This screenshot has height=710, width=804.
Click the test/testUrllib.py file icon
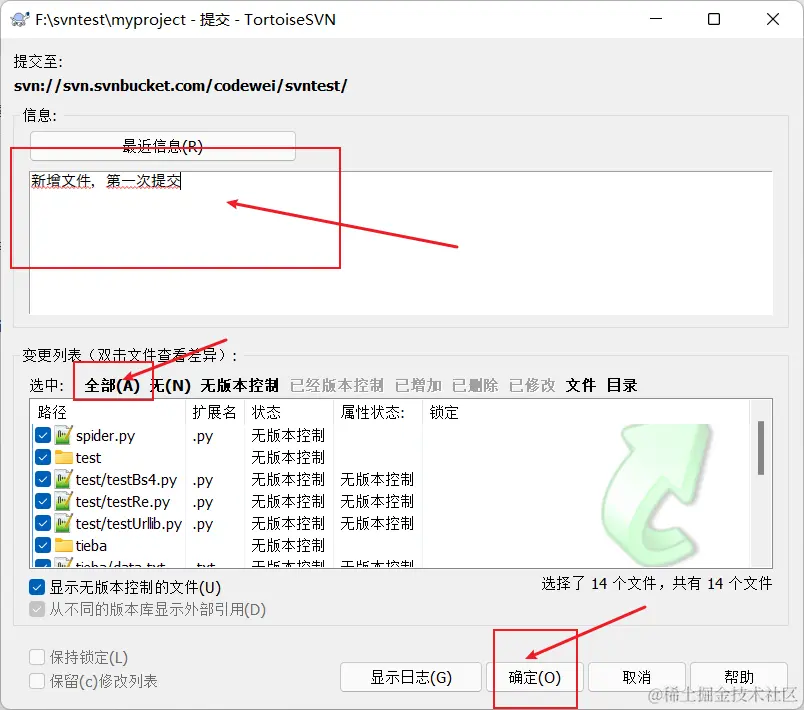tap(64, 523)
